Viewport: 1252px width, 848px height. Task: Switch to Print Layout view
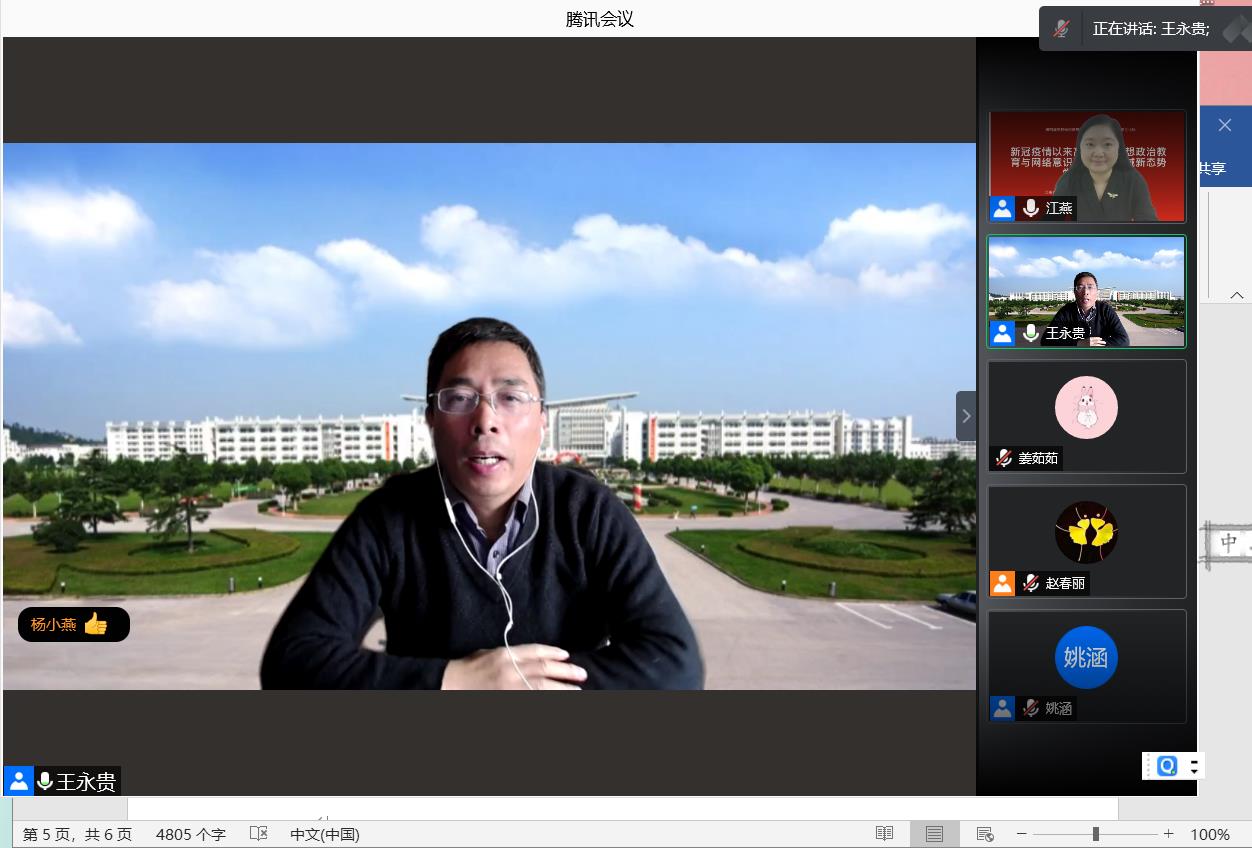tap(934, 834)
